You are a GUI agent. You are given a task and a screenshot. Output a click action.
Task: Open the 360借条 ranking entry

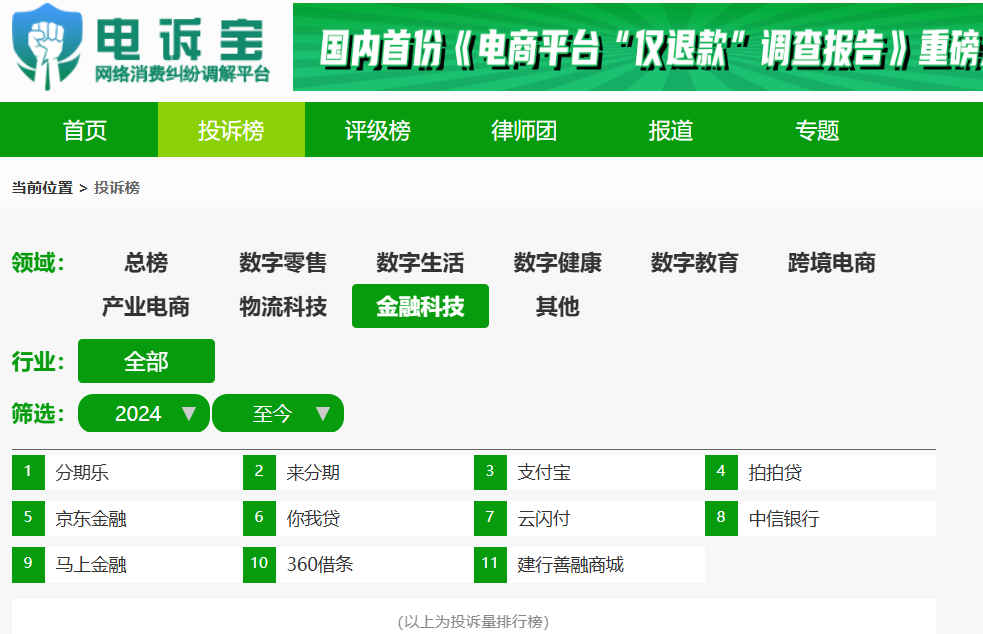coord(359,564)
